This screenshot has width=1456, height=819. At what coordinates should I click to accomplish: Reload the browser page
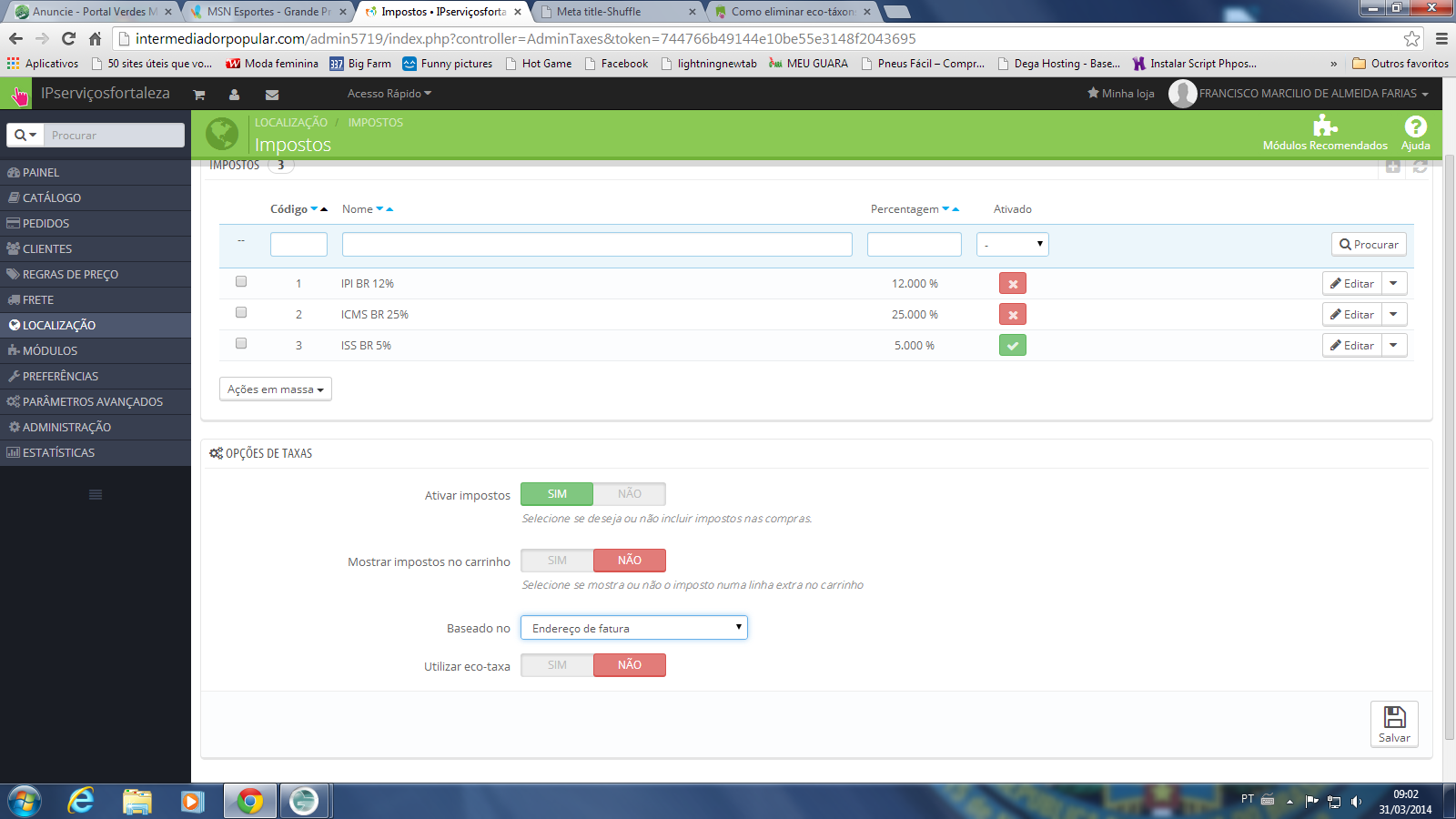[x=68, y=38]
